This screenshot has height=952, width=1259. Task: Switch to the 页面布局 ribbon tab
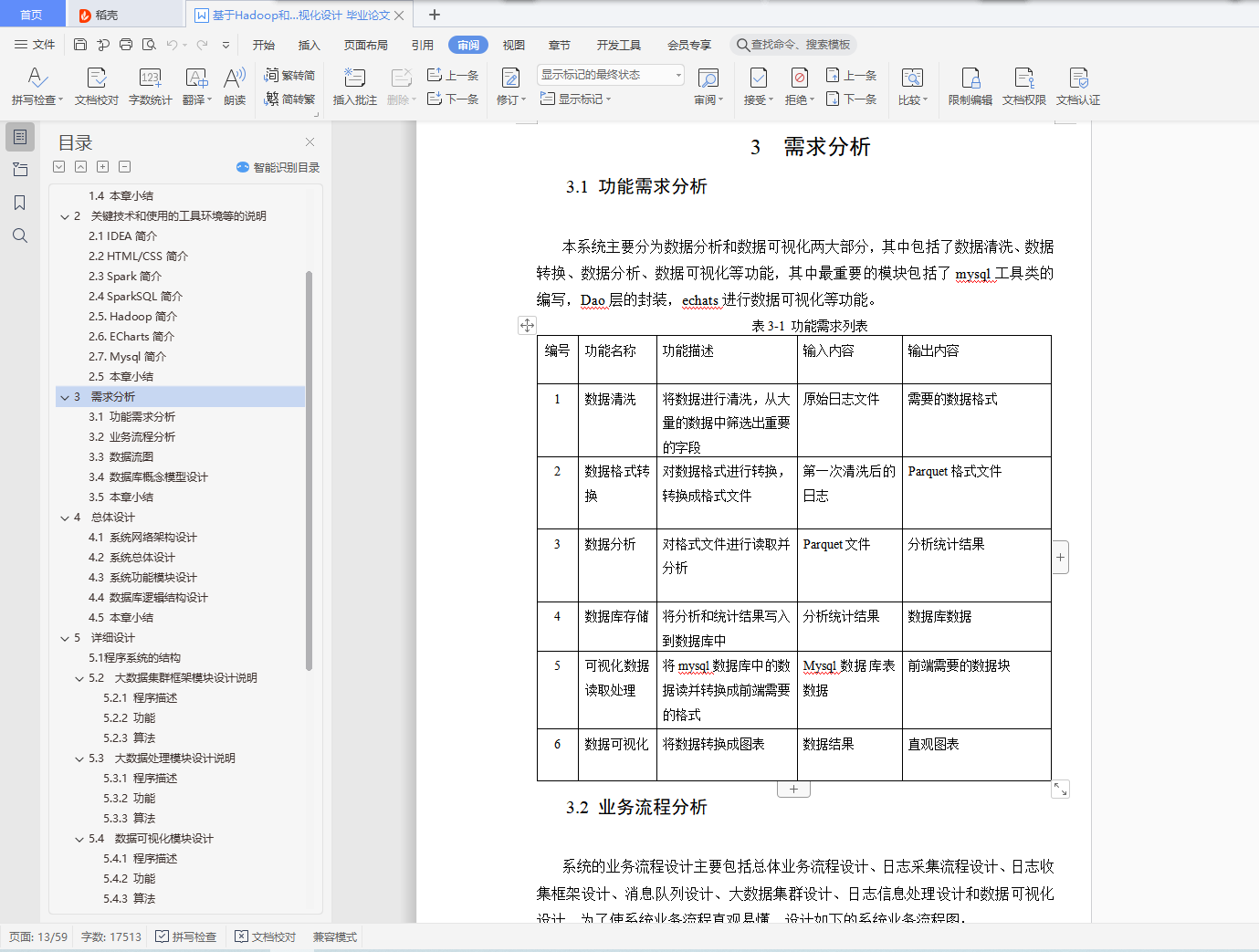pos(366,45)
